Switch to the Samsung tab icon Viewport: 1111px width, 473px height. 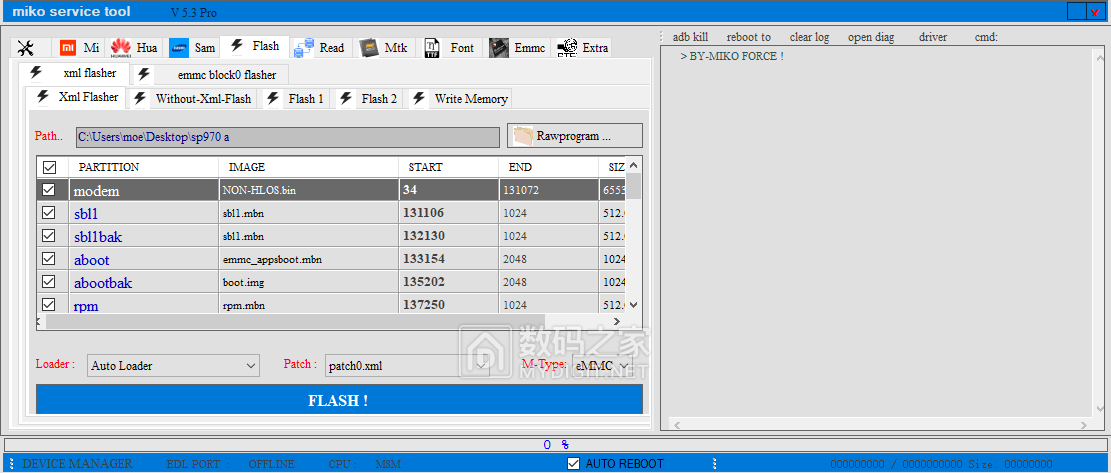pyautogui.click(x=180, y=48)
